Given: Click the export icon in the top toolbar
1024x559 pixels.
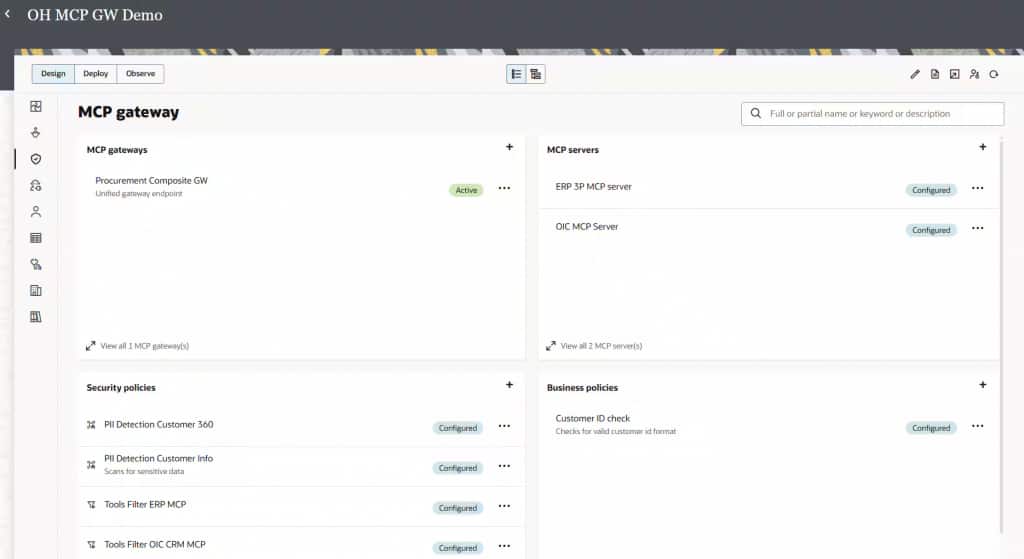Looking at the screenshot, I should [954, 74].
